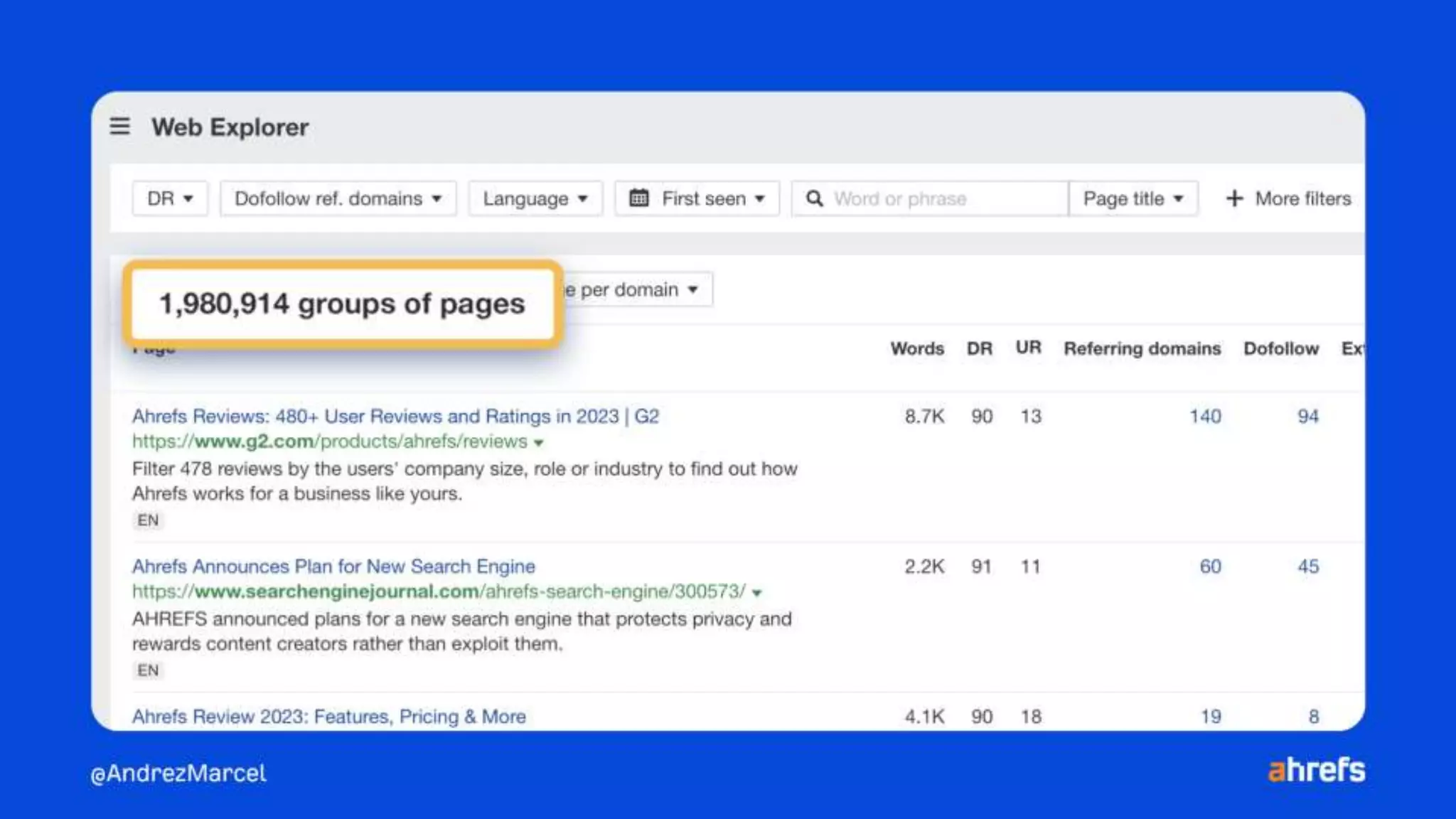This screenshot has height=819, width=1456.
Task: Expand the caret after searchenginejournal URL
Action: point(757,593)
